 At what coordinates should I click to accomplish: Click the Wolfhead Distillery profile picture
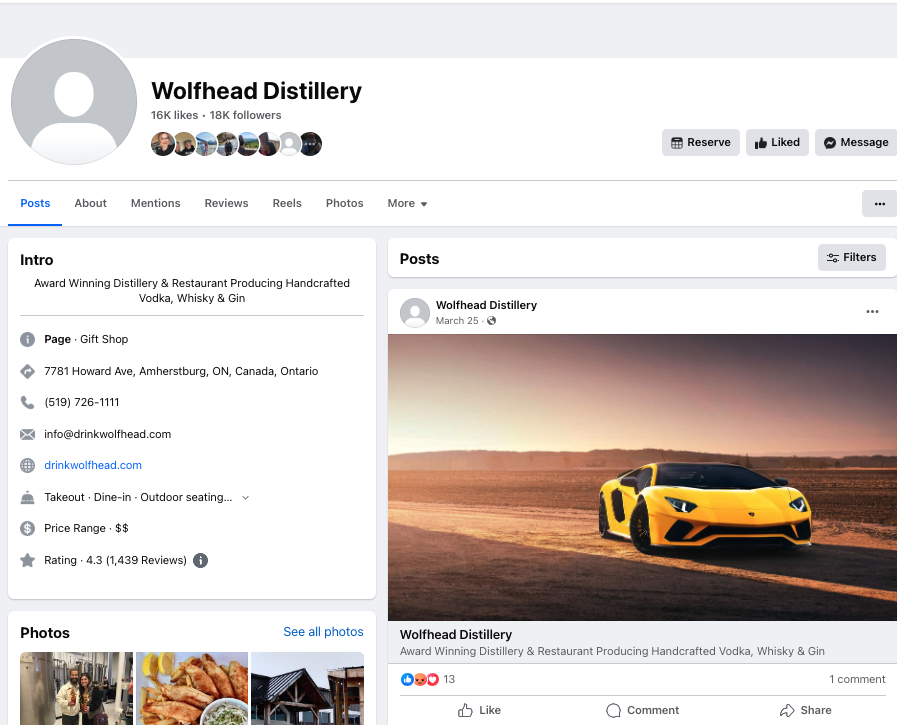click(74, 102)
